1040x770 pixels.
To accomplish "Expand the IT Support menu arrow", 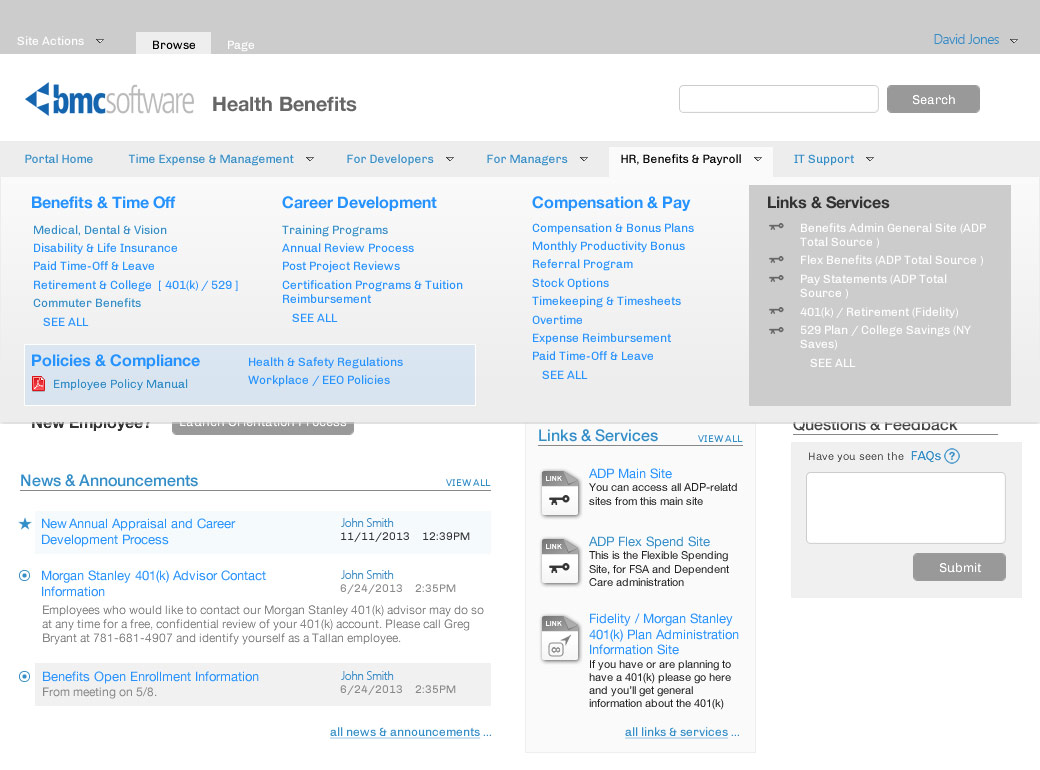I will (870, 159).
